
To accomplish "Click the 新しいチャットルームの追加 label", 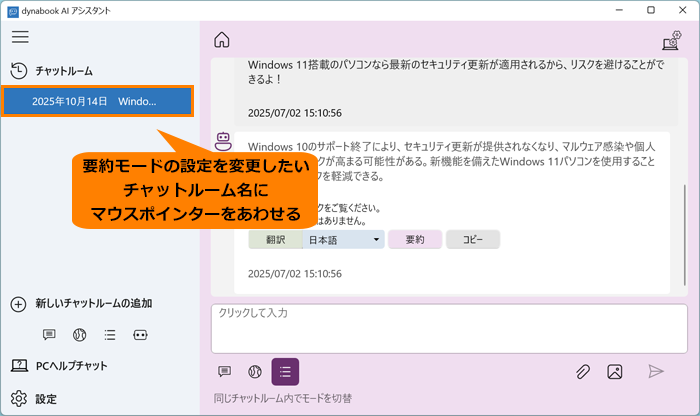I will (x=94, y=304).
